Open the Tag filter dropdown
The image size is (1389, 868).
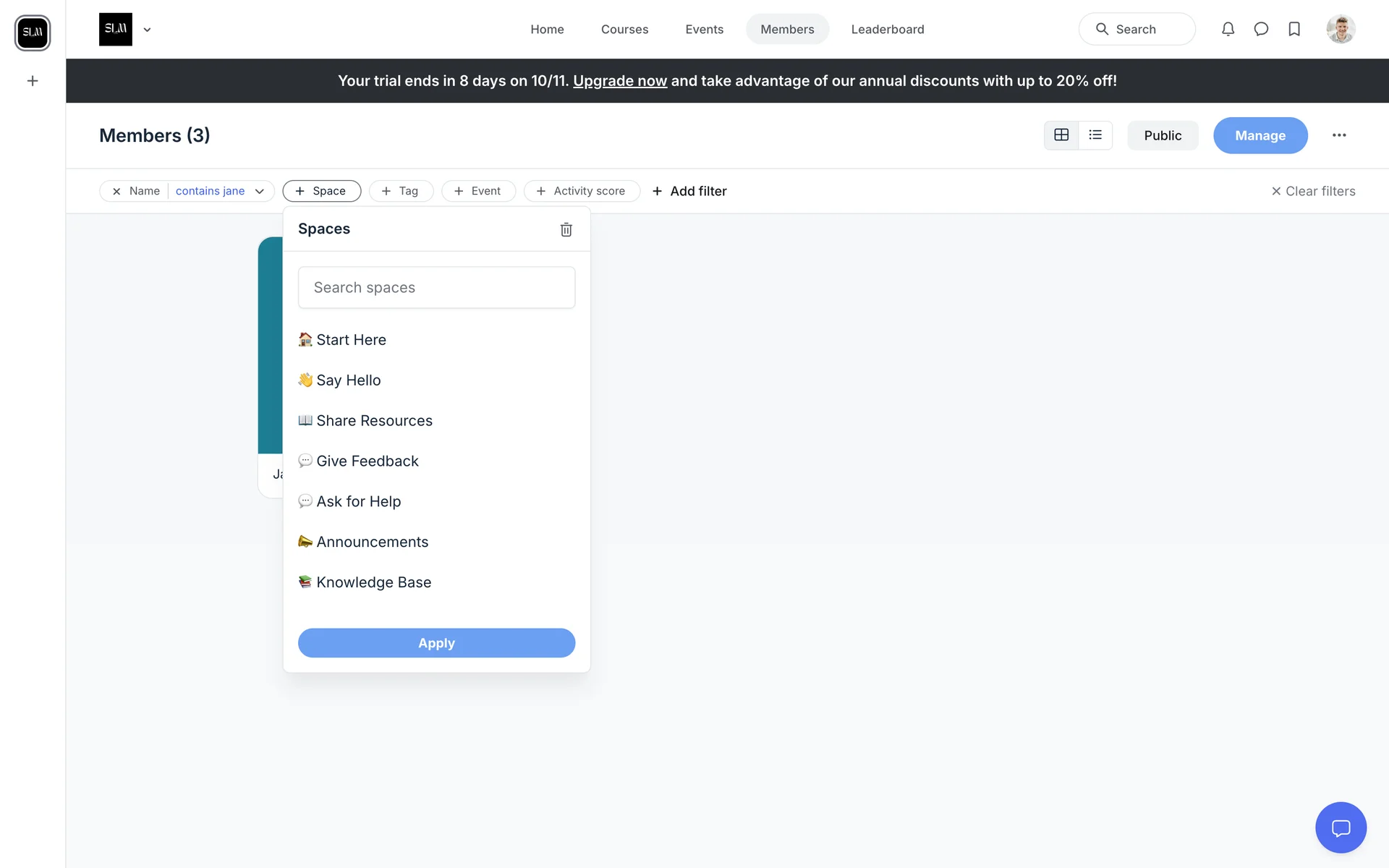tap(401, 191)
